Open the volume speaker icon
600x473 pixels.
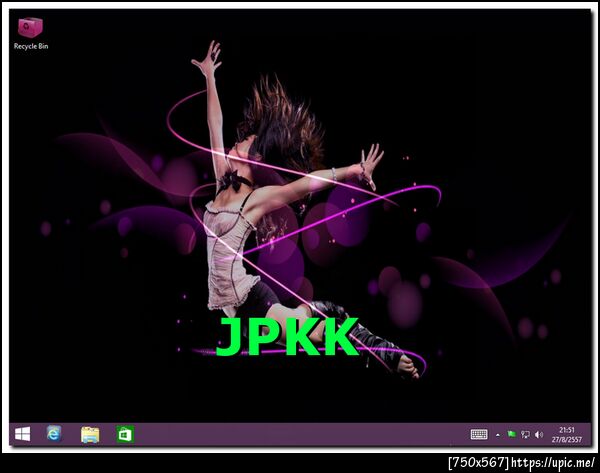(539, 434)
